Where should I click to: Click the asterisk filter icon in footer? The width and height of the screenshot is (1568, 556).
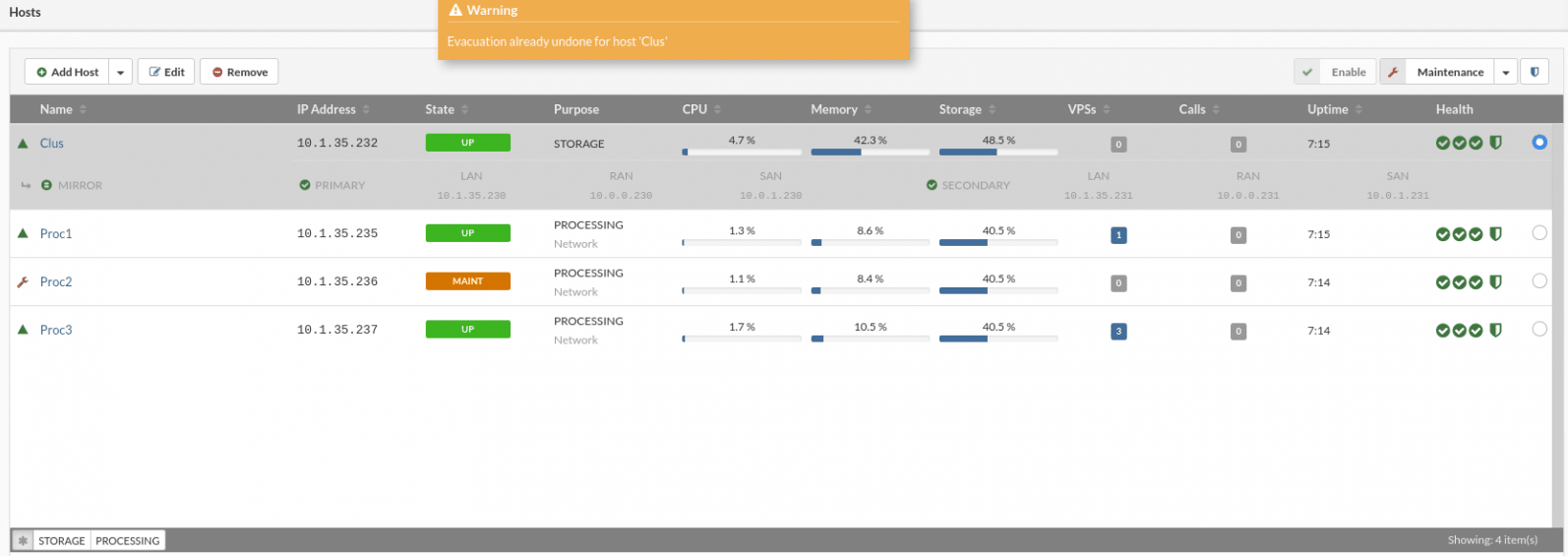pos(23,540)
